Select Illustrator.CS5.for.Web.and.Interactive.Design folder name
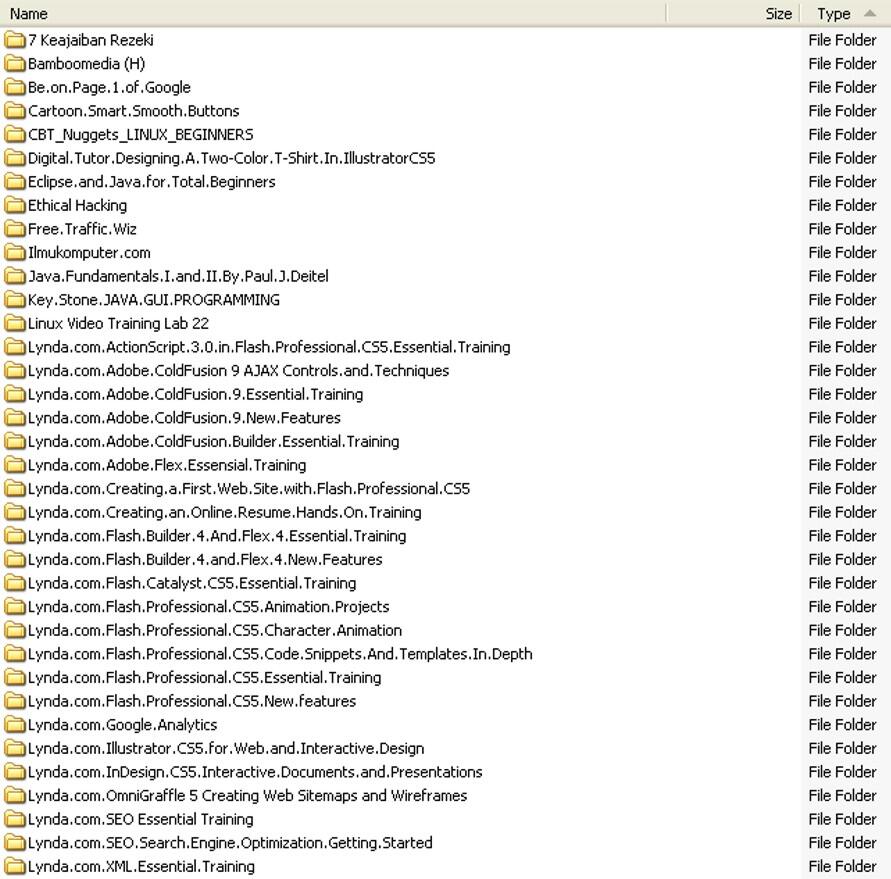This screenshot has width=891, height=879. point(226,748)
